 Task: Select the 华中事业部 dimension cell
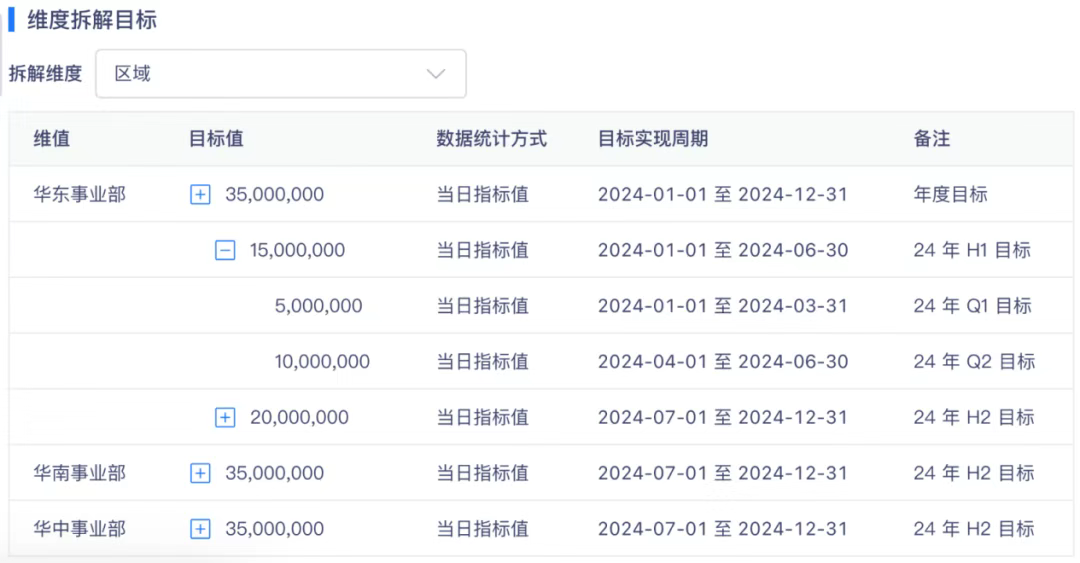click(x=80, y=529)
